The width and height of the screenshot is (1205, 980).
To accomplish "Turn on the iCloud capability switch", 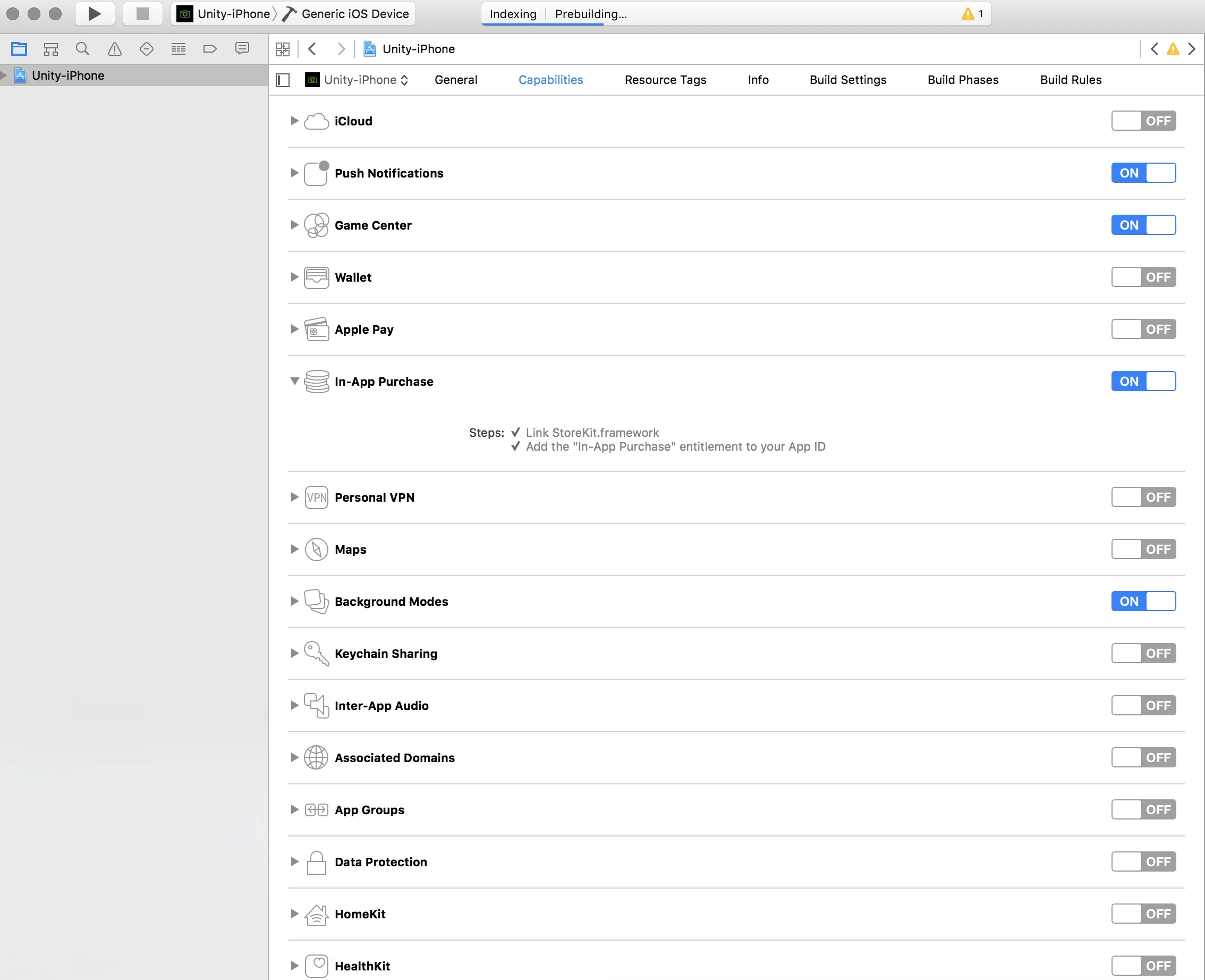I will click(1143, 121).
